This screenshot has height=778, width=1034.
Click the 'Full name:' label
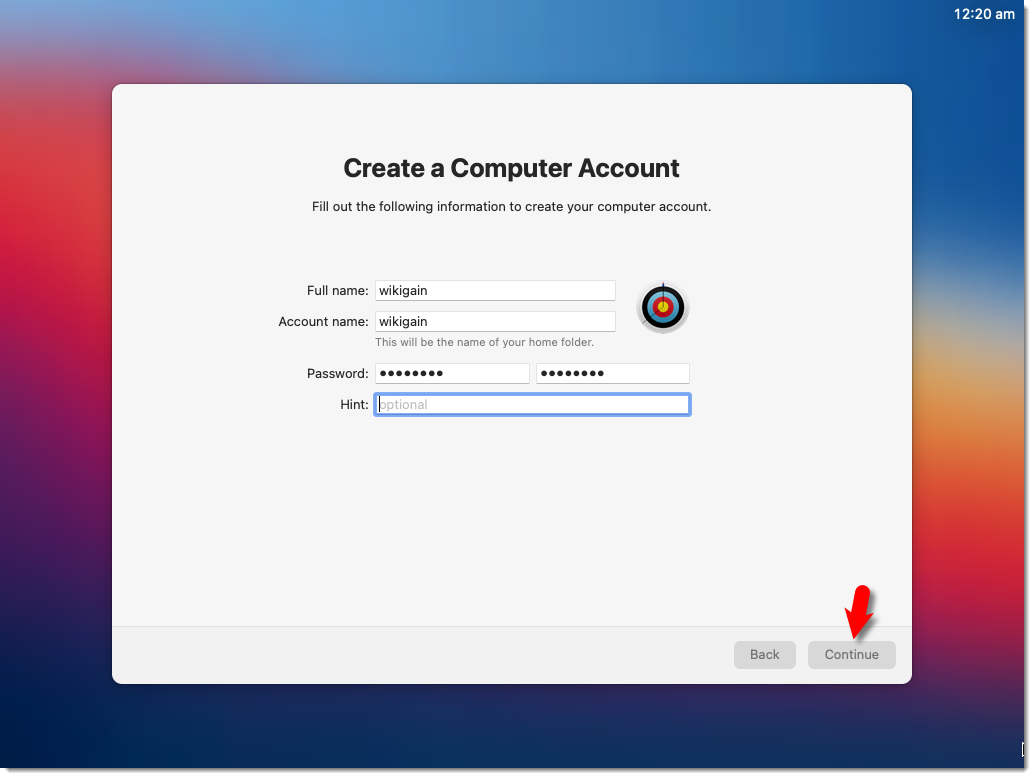coord(338,291)
